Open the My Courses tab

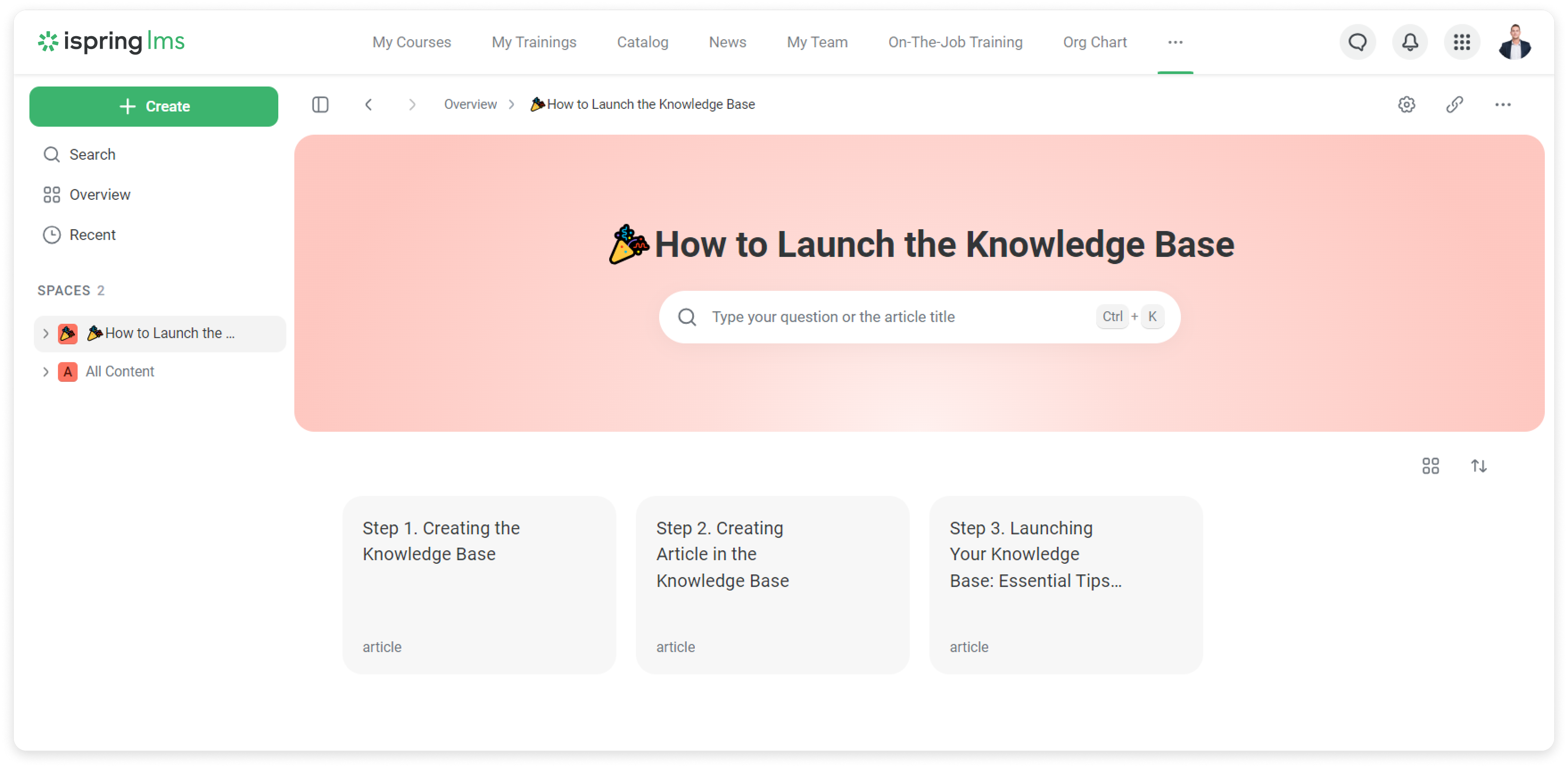412,42
